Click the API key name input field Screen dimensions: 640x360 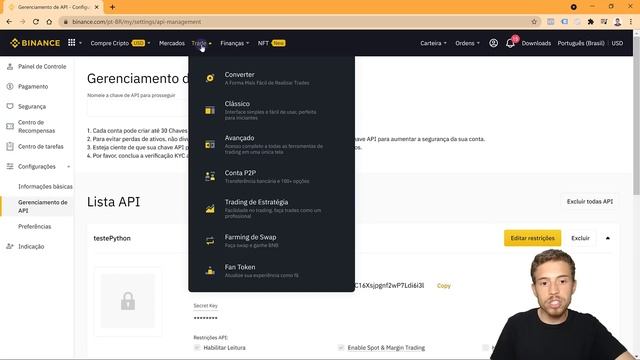coord(138,109)
